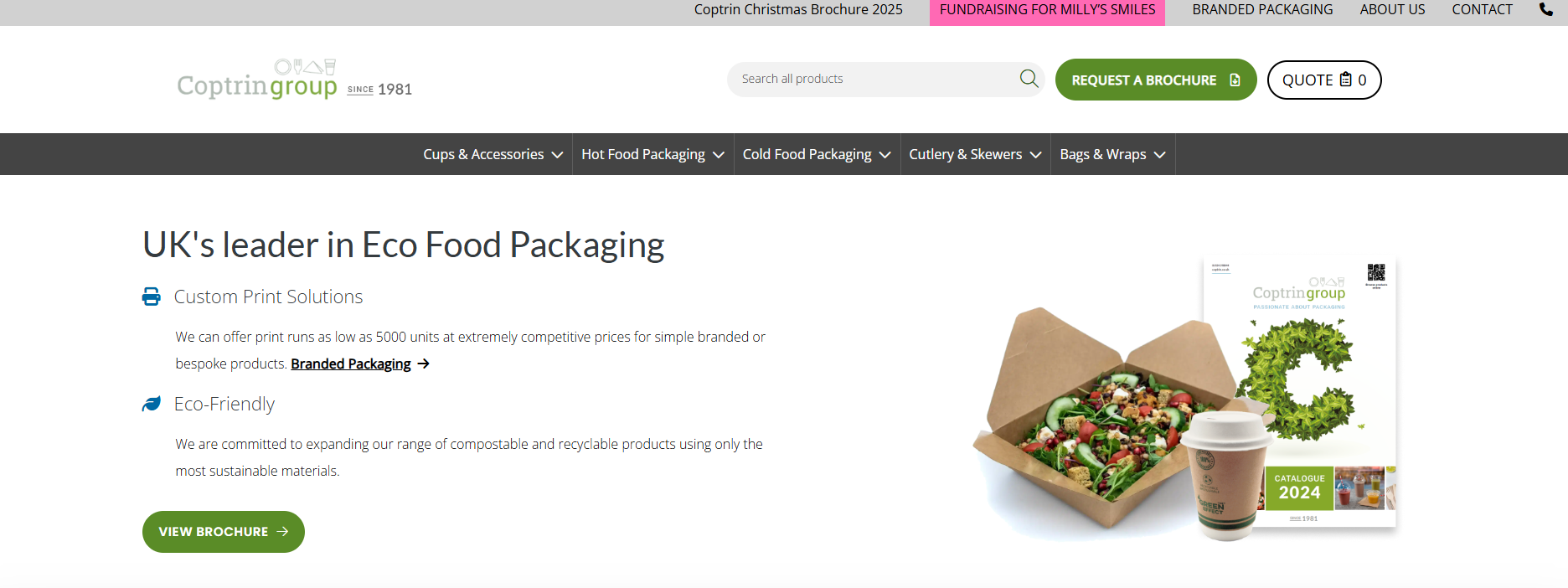This screenshot has width=1568, height=588.
Task: Open the Coptrin Christmas Brochure 2025 link
Action: pos(798,9)
